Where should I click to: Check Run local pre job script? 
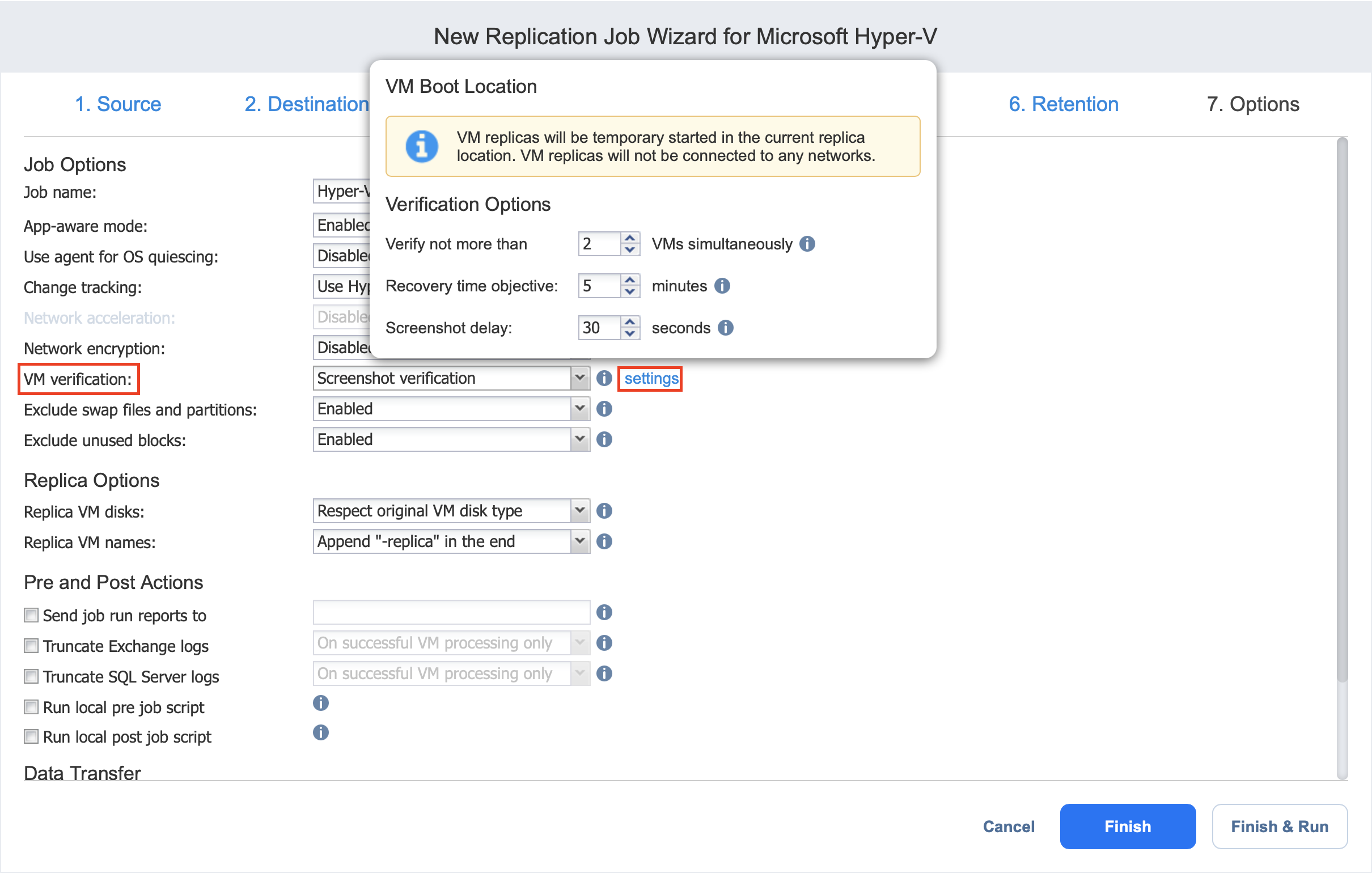click(x=31, y=707)
